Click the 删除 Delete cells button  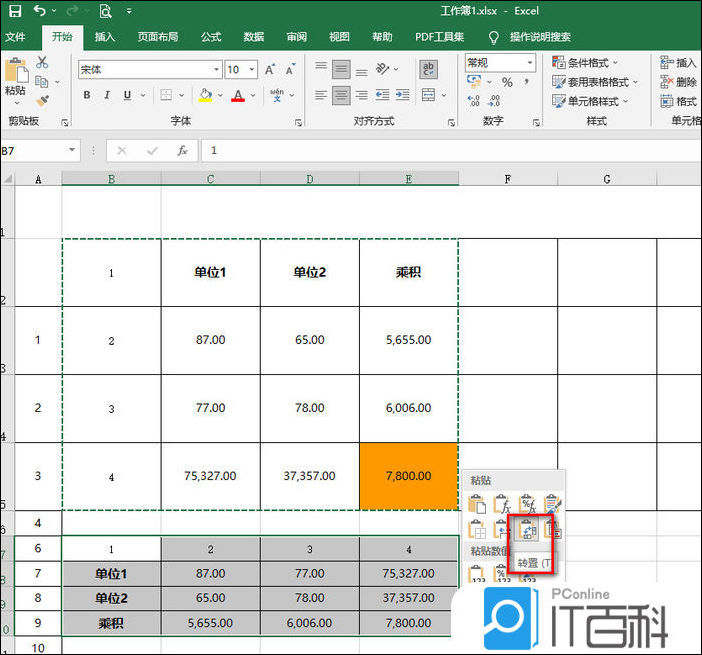[678, 82]
